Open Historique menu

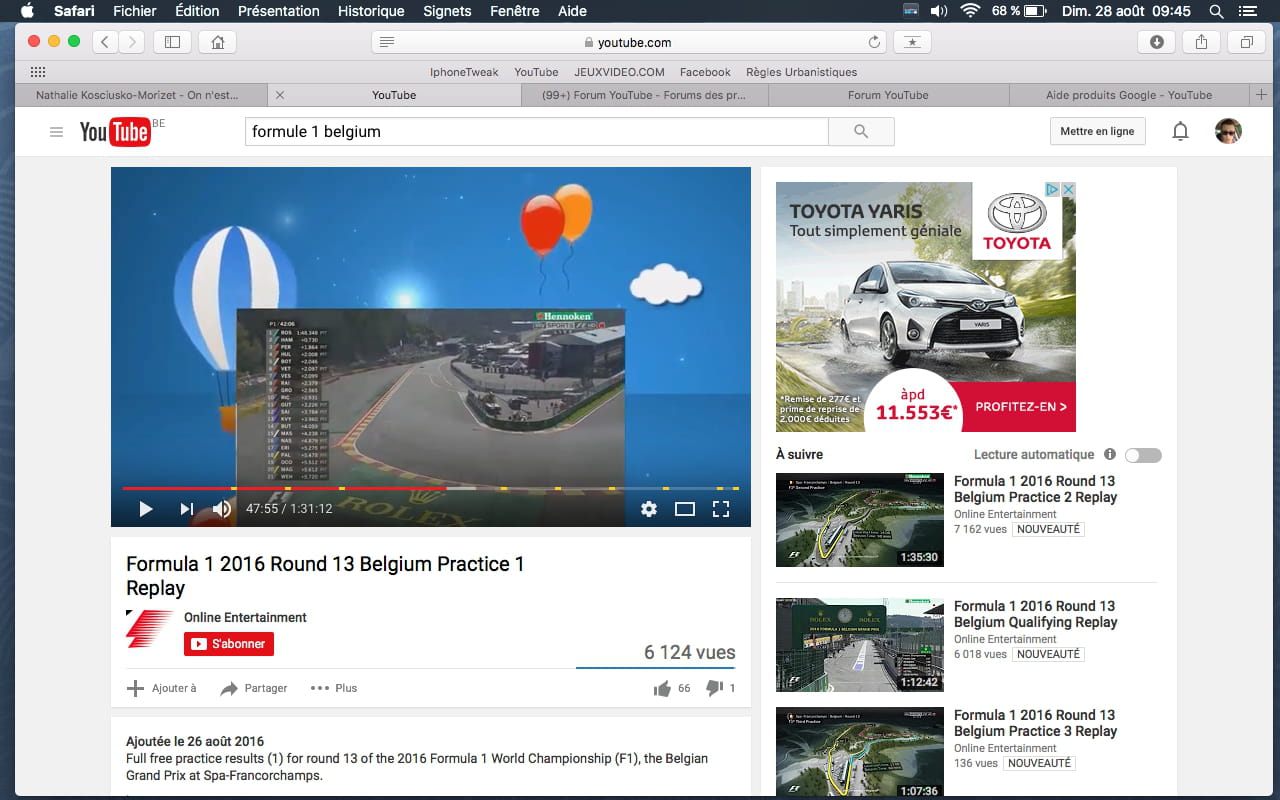371,11
